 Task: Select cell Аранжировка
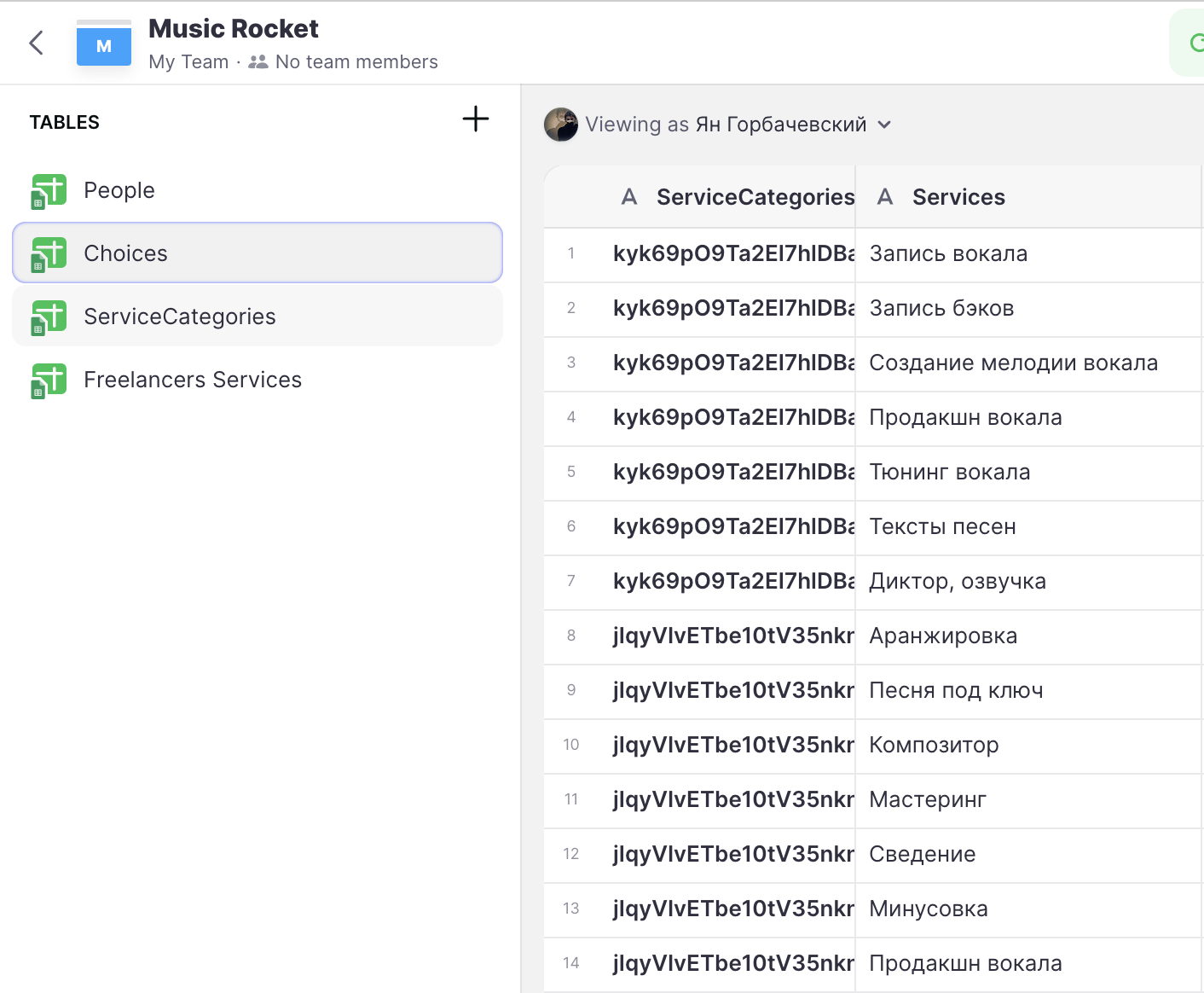(x=1028, y=636)
